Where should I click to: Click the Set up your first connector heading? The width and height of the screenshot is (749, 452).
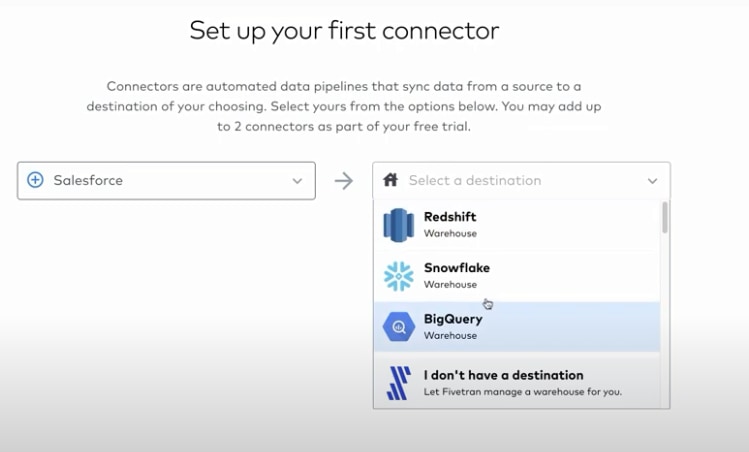click(344, 31)
